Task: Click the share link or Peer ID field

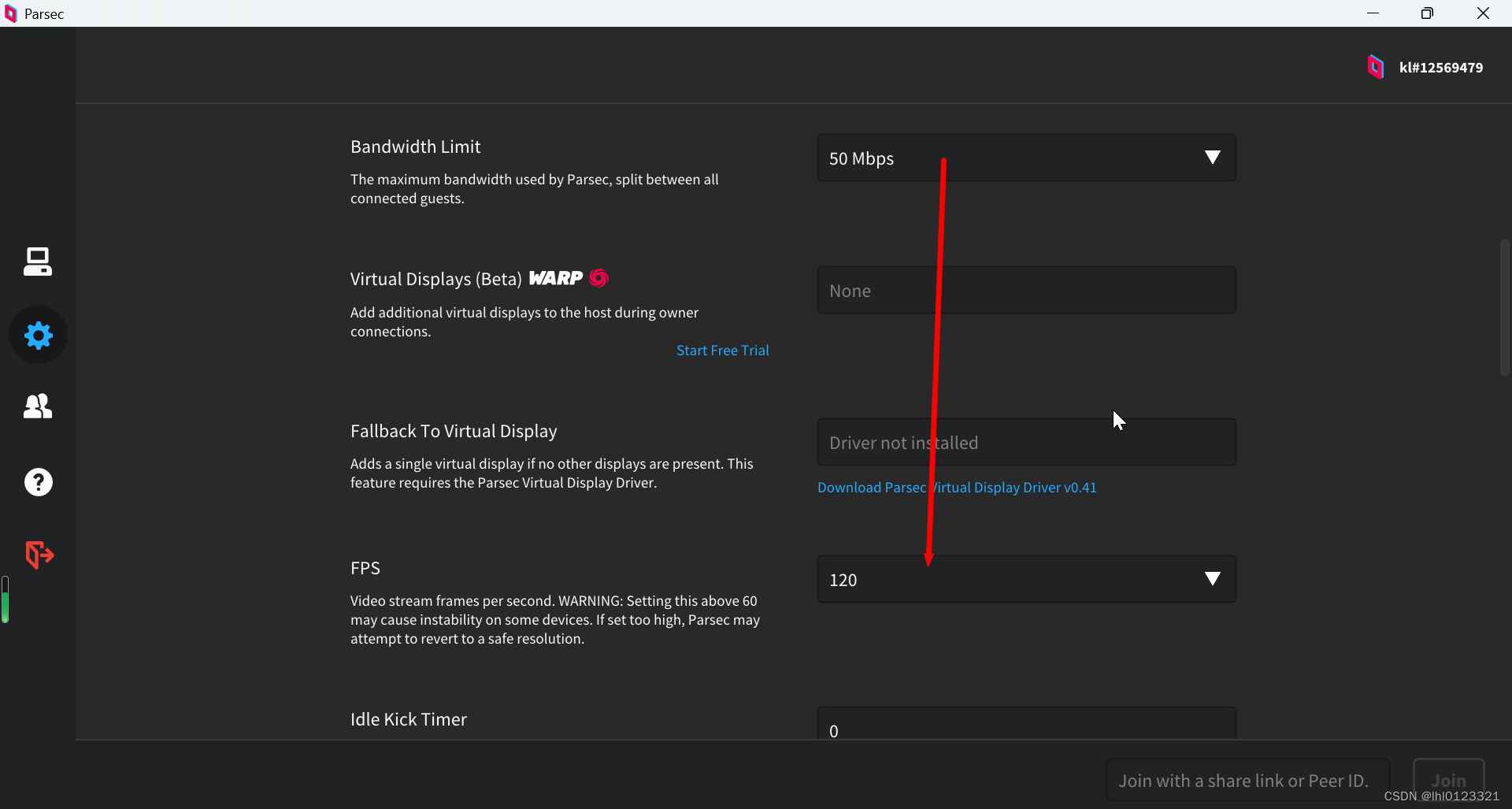Action: 1247,780
